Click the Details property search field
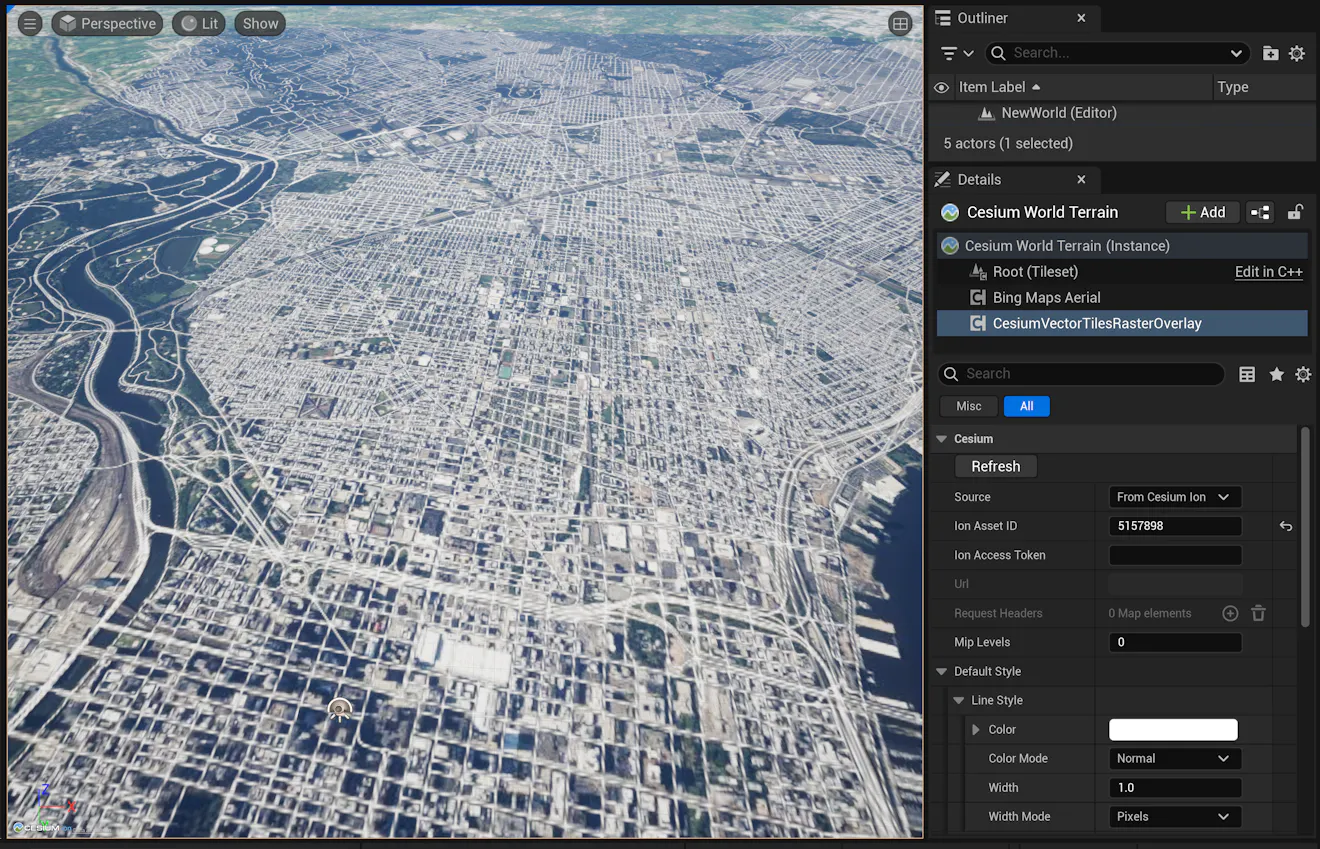This screenshot has width=1320, height=849. [x=1082, y=374]
